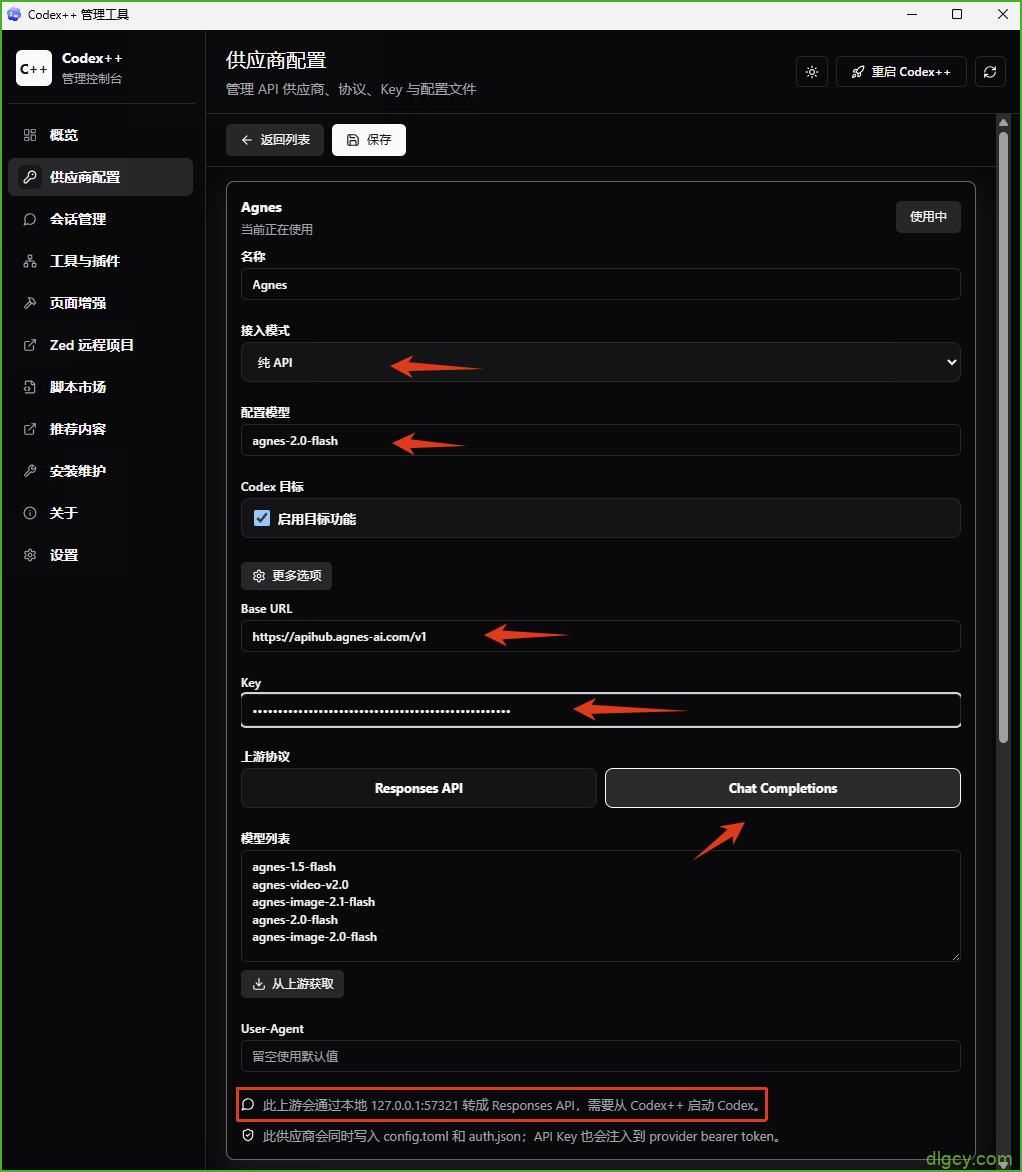Click the refresh icon button
The width and height of the screenshot is (1022, 1172).
(x=990, y=72)
